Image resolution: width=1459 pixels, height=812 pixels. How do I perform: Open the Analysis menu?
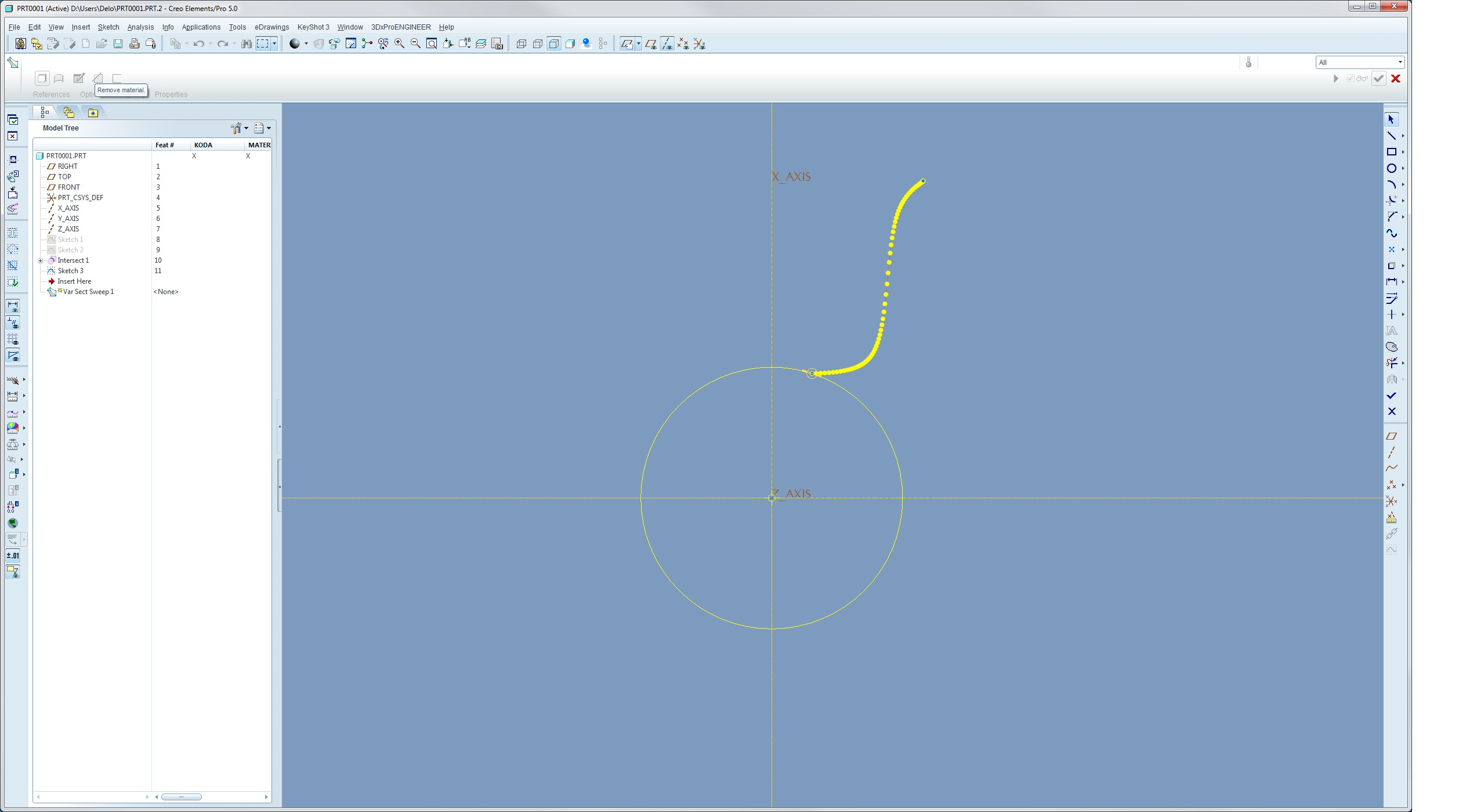click(x=140, y=27)
